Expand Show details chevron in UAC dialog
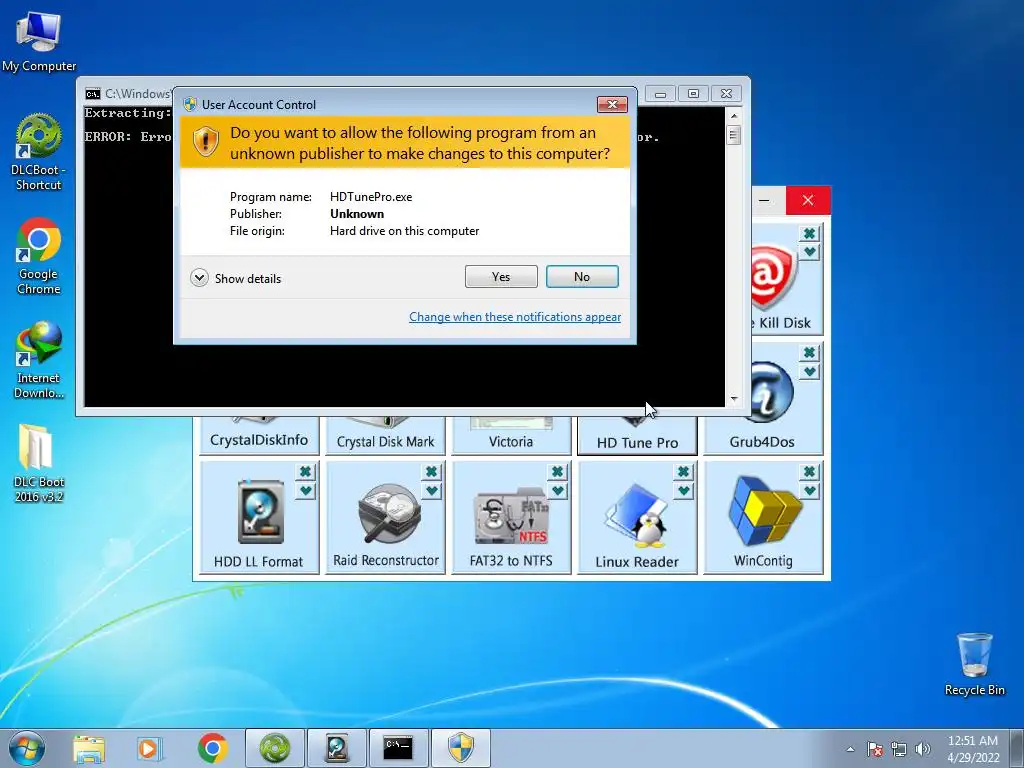The width and height of the screenshot is (1024, 768). (199, 278)
